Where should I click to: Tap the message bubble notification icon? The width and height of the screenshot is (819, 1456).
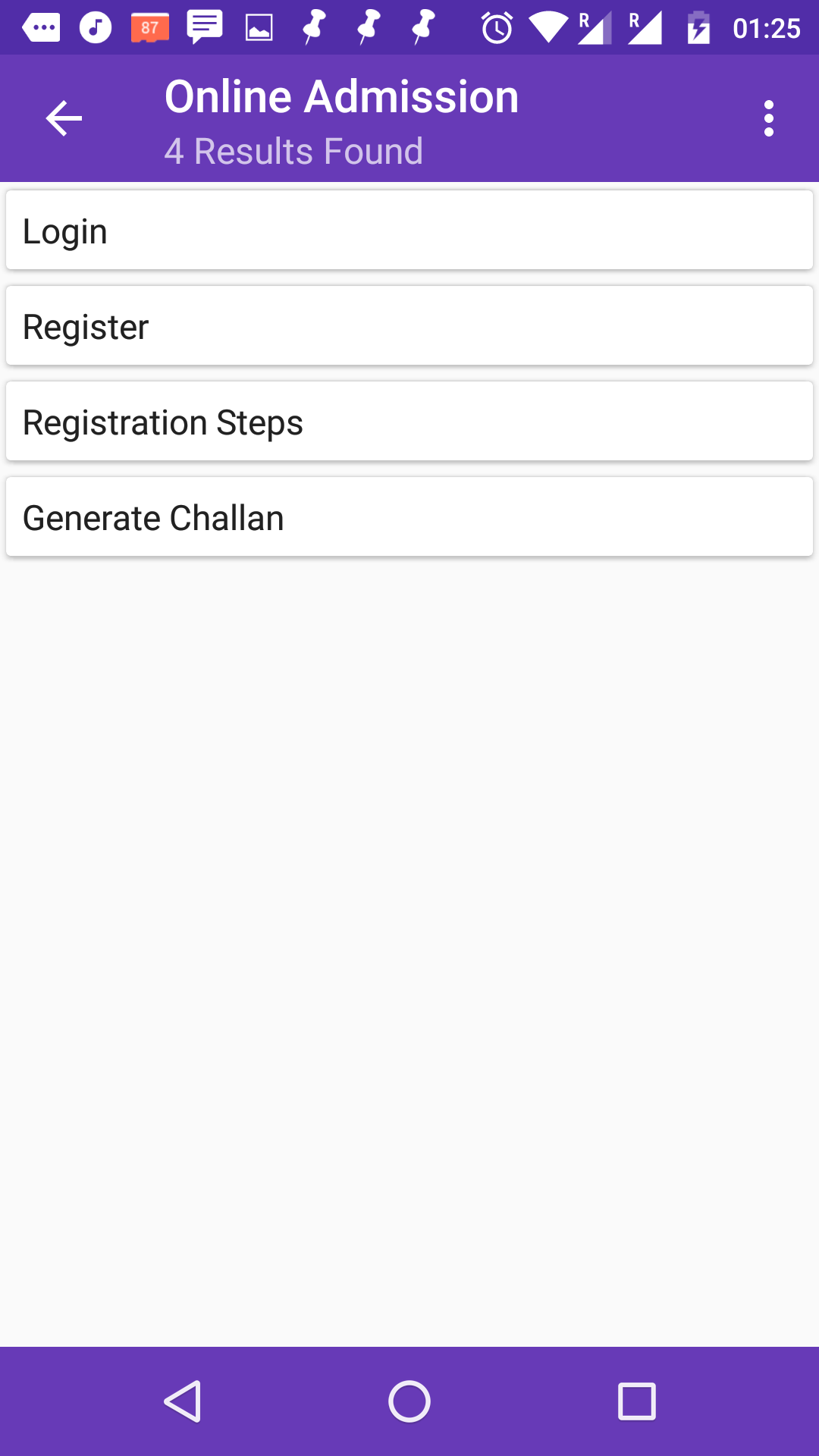point(205,27)
